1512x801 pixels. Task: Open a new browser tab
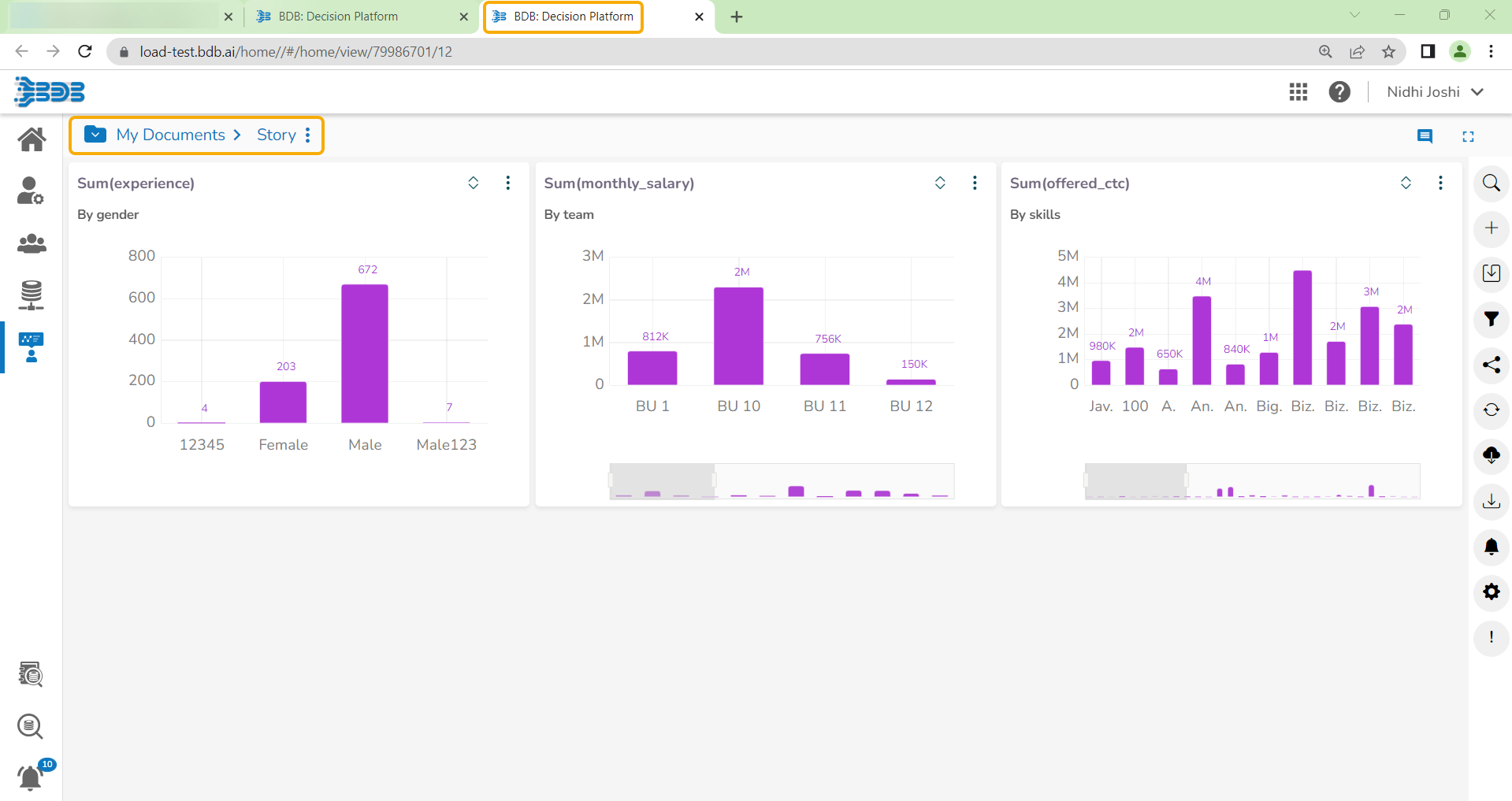[x=737, y=17]
